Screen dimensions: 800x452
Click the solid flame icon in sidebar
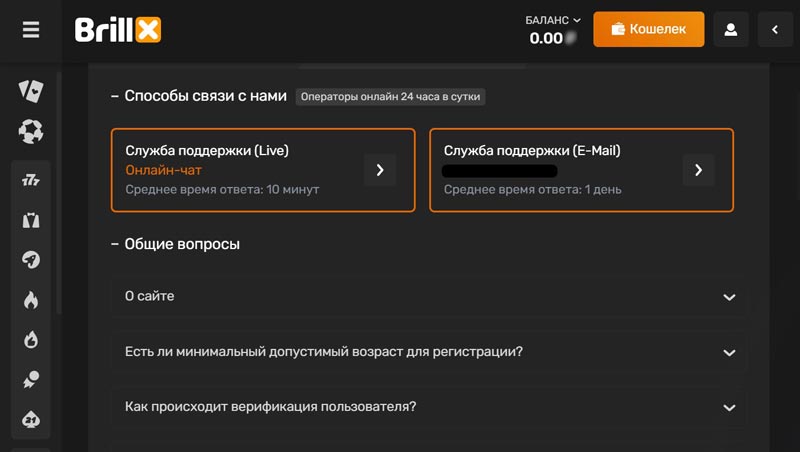[x=31, y=300]
